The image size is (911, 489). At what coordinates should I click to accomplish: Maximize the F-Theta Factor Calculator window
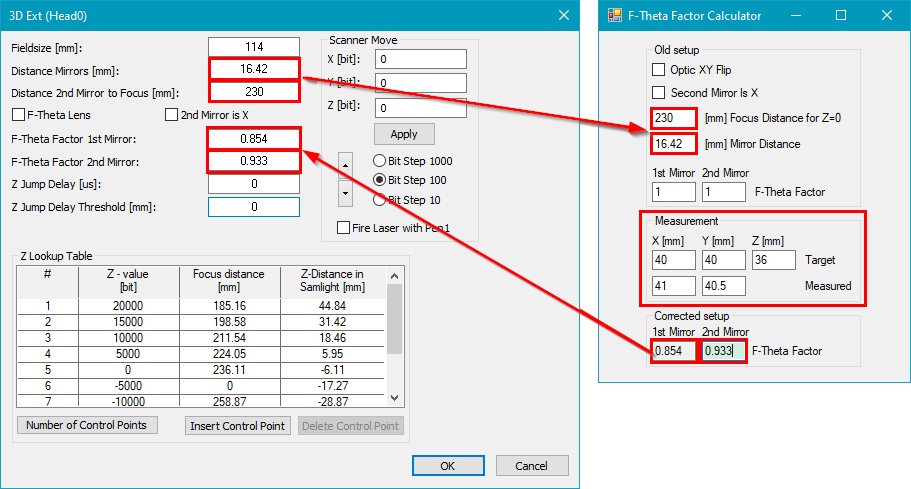pos(840,15)
